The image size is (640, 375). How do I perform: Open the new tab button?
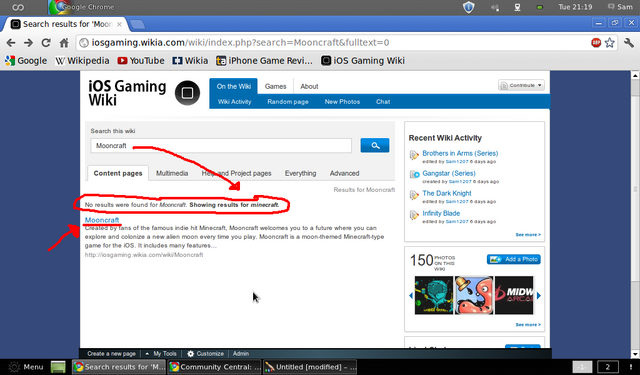pyautogui.click(x=138, y=24)
